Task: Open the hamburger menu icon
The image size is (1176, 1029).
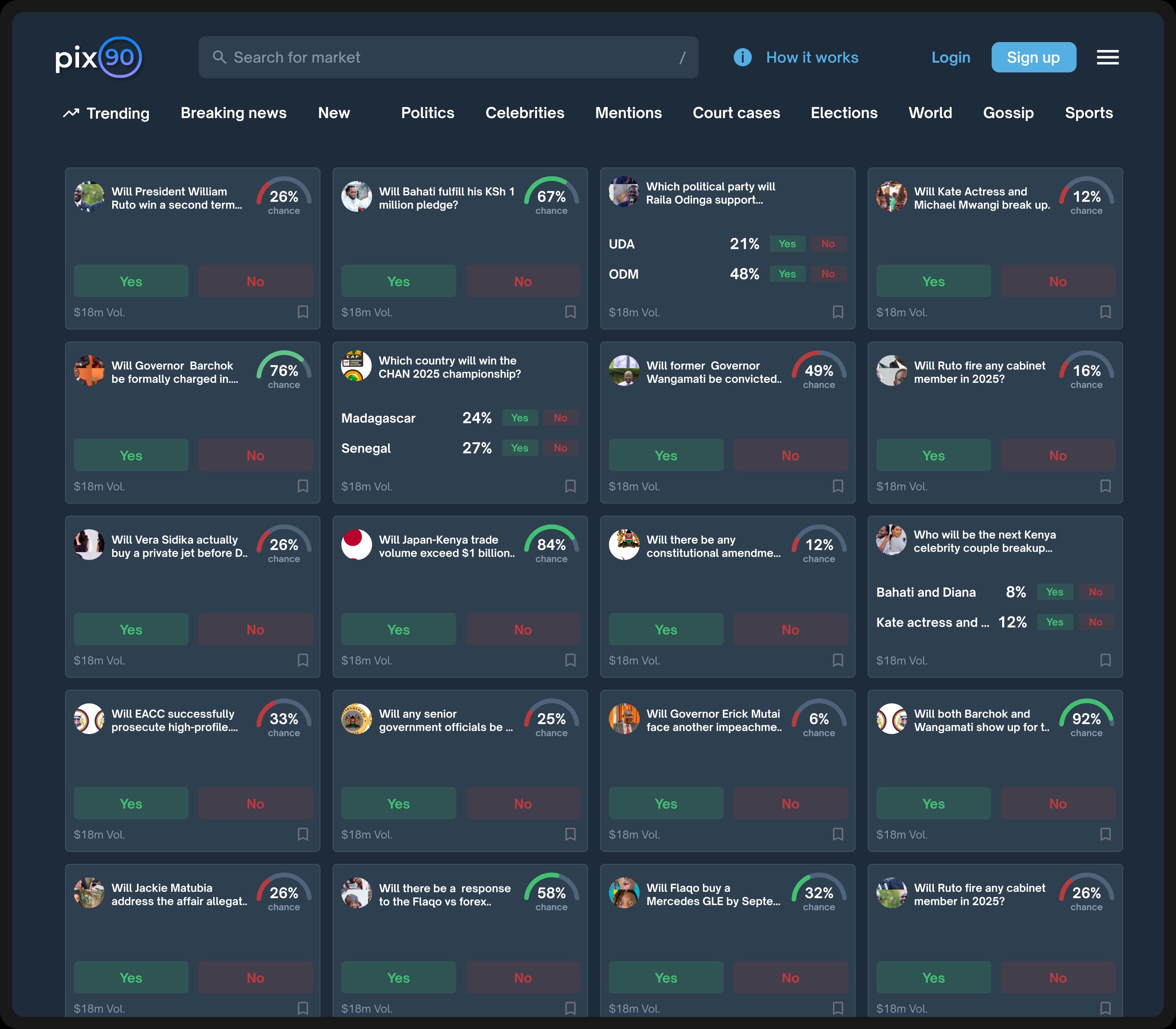Action: click(x=1107, y=57)
